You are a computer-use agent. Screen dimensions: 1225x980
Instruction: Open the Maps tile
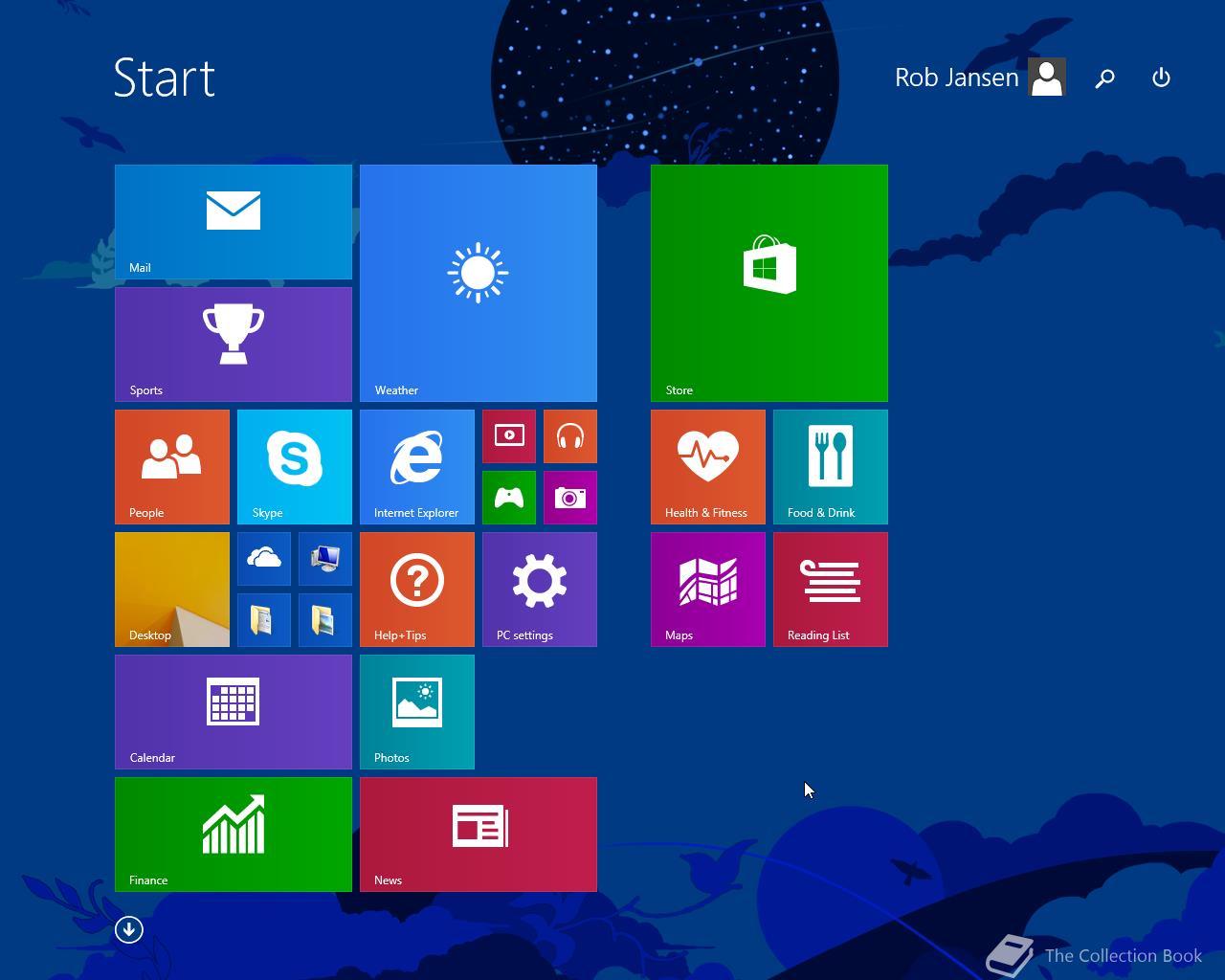(x=708, y=590)
